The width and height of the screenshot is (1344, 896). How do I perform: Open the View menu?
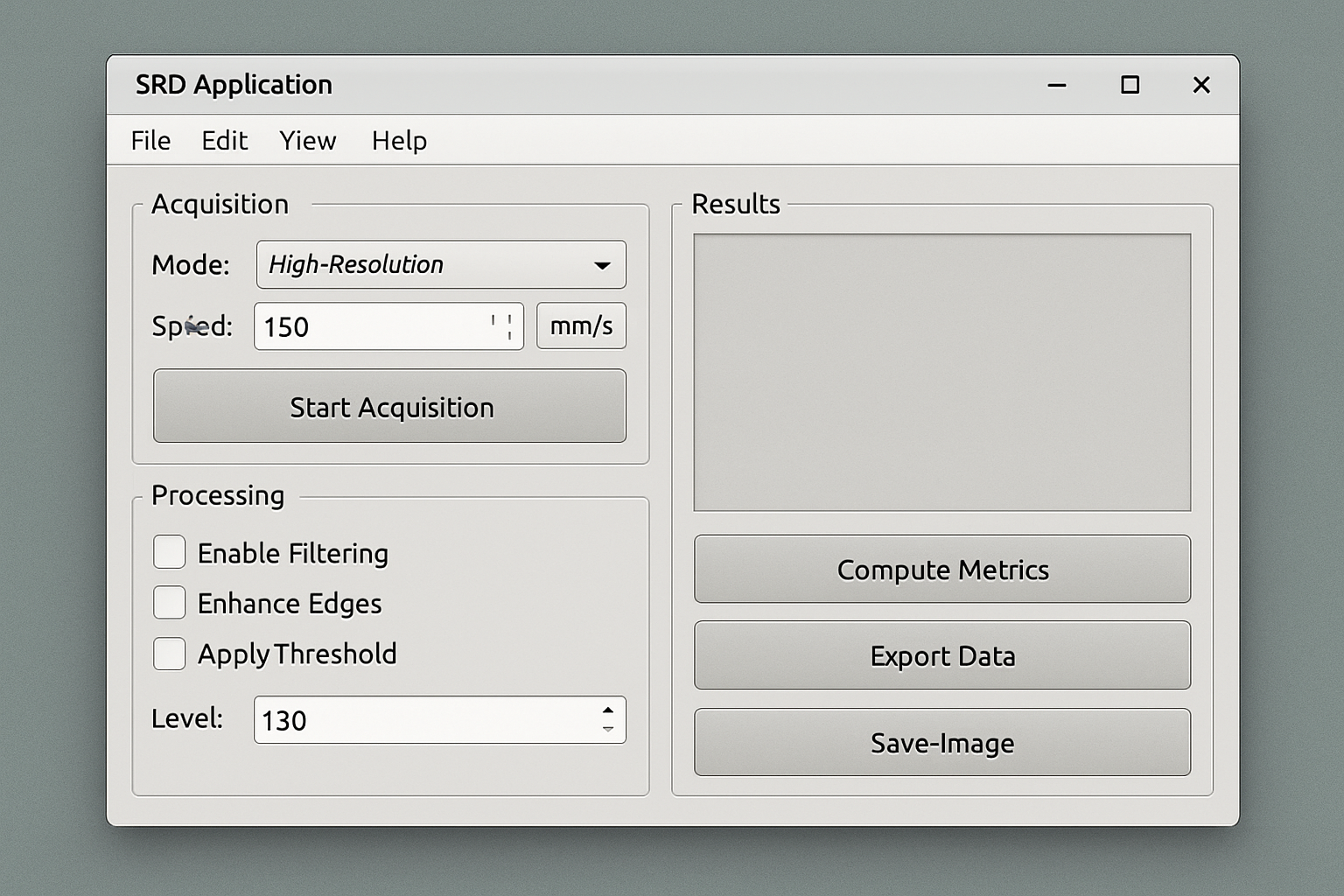[307, 140]
